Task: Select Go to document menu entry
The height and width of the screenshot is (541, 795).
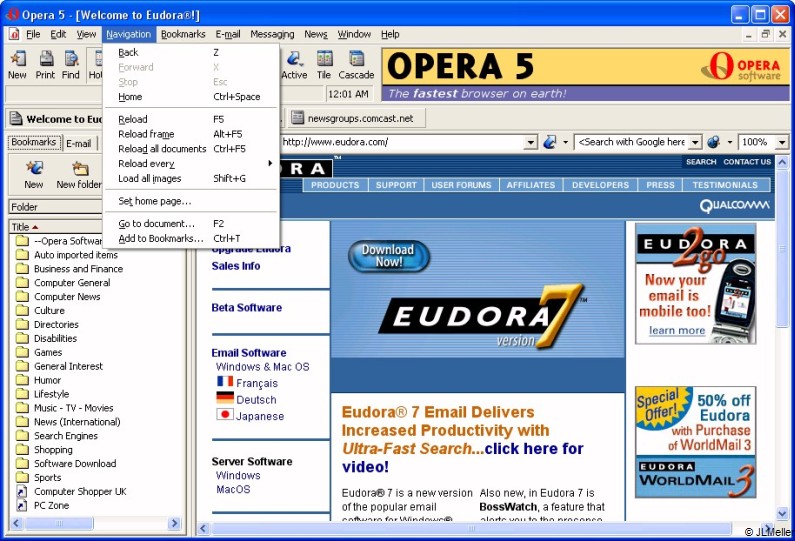Action: [191, 224]
